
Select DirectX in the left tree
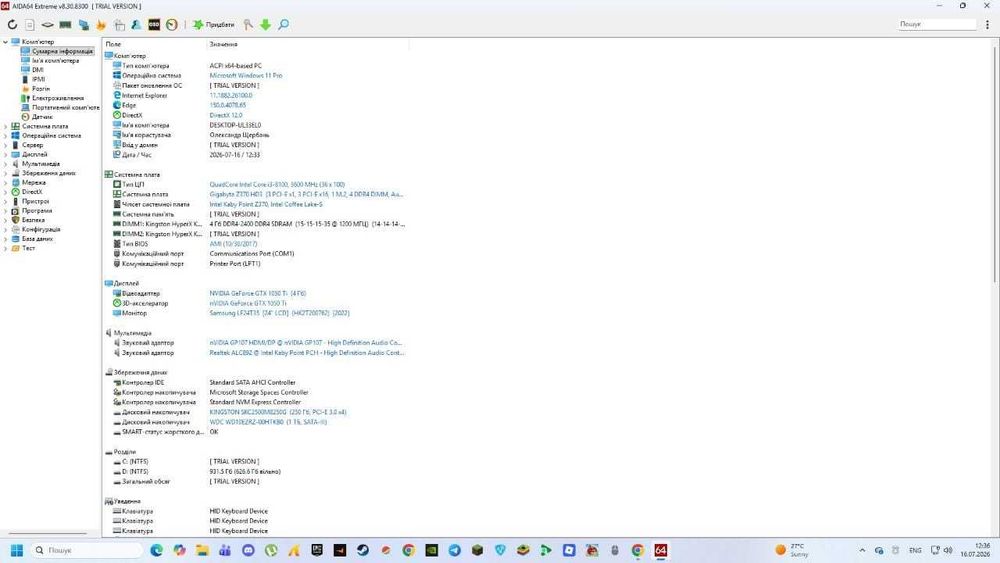click(32, 192)
